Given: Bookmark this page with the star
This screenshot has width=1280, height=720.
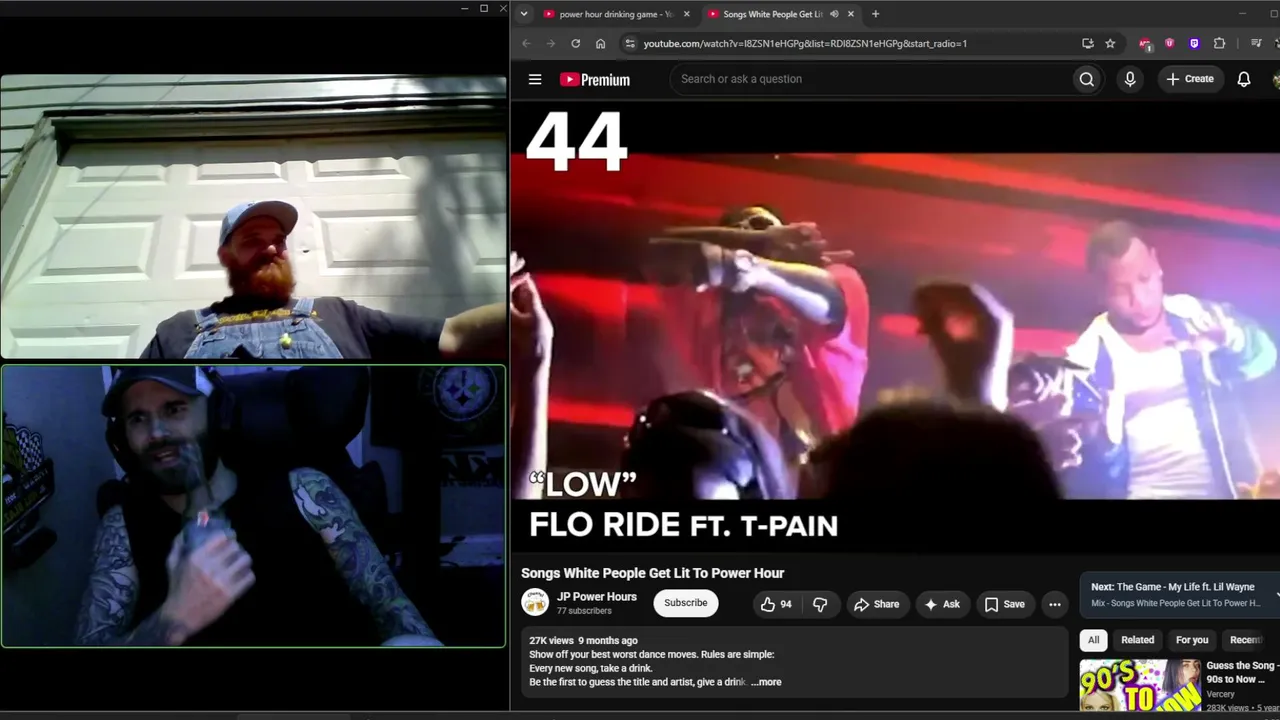Looking at the screenshot, I should pos(1110,43).
